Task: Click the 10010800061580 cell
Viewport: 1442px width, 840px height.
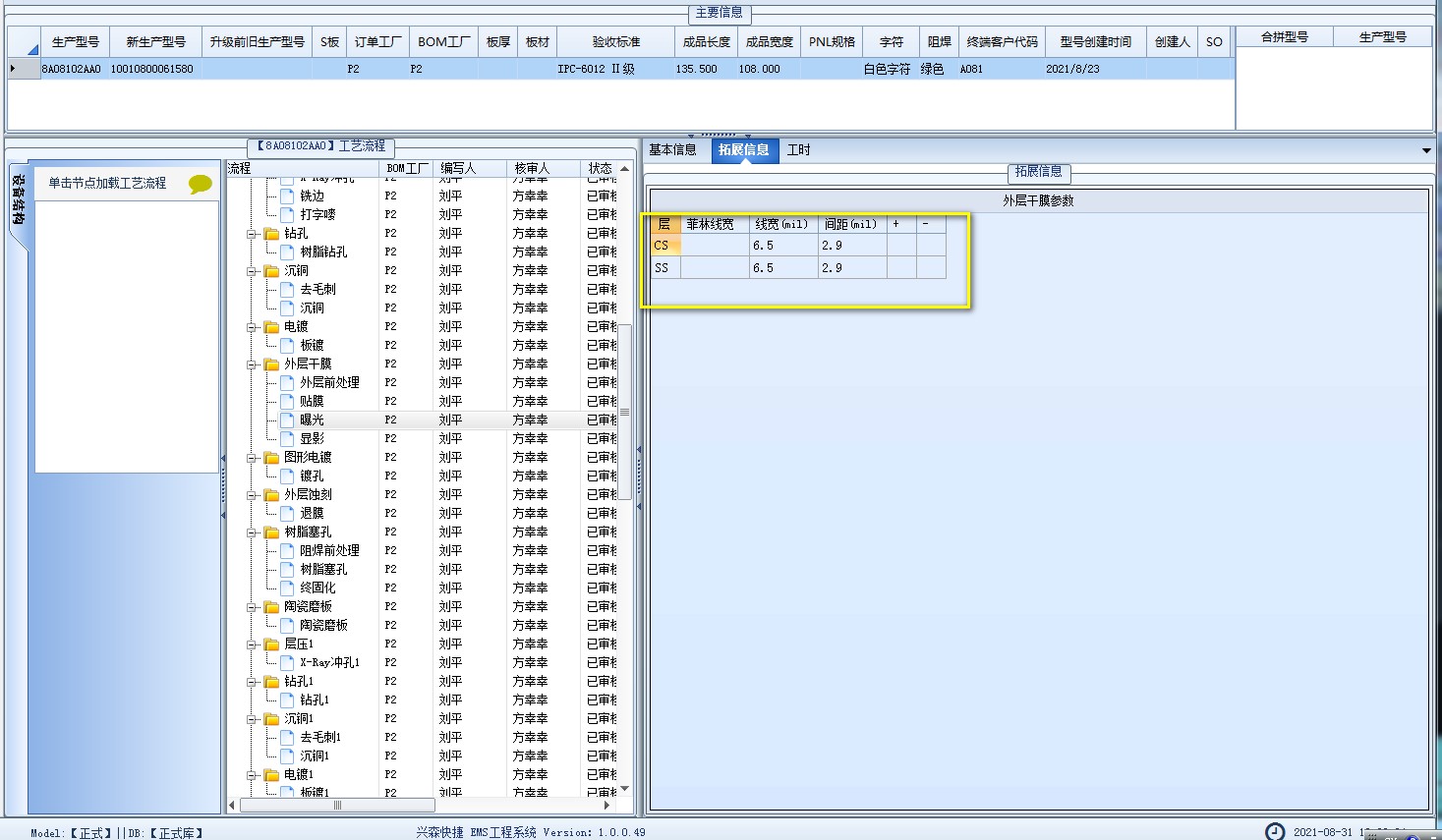Action: pyautogui.click(x=154, y=69)
